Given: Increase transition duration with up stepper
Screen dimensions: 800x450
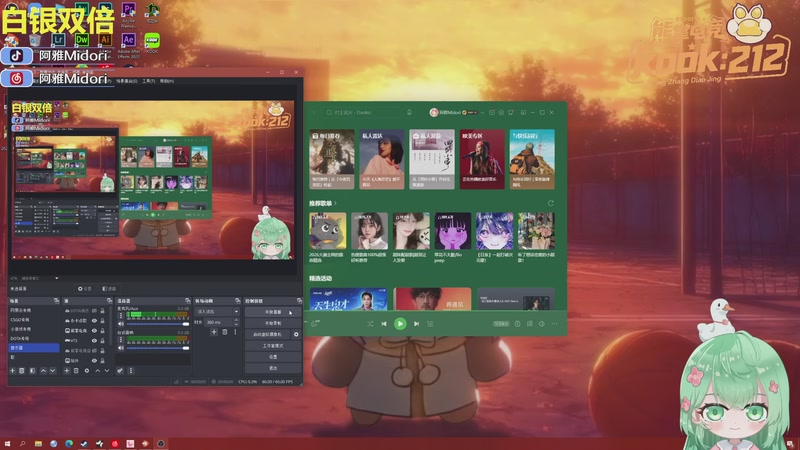Looking at the screenshot, I should [236, 320].
